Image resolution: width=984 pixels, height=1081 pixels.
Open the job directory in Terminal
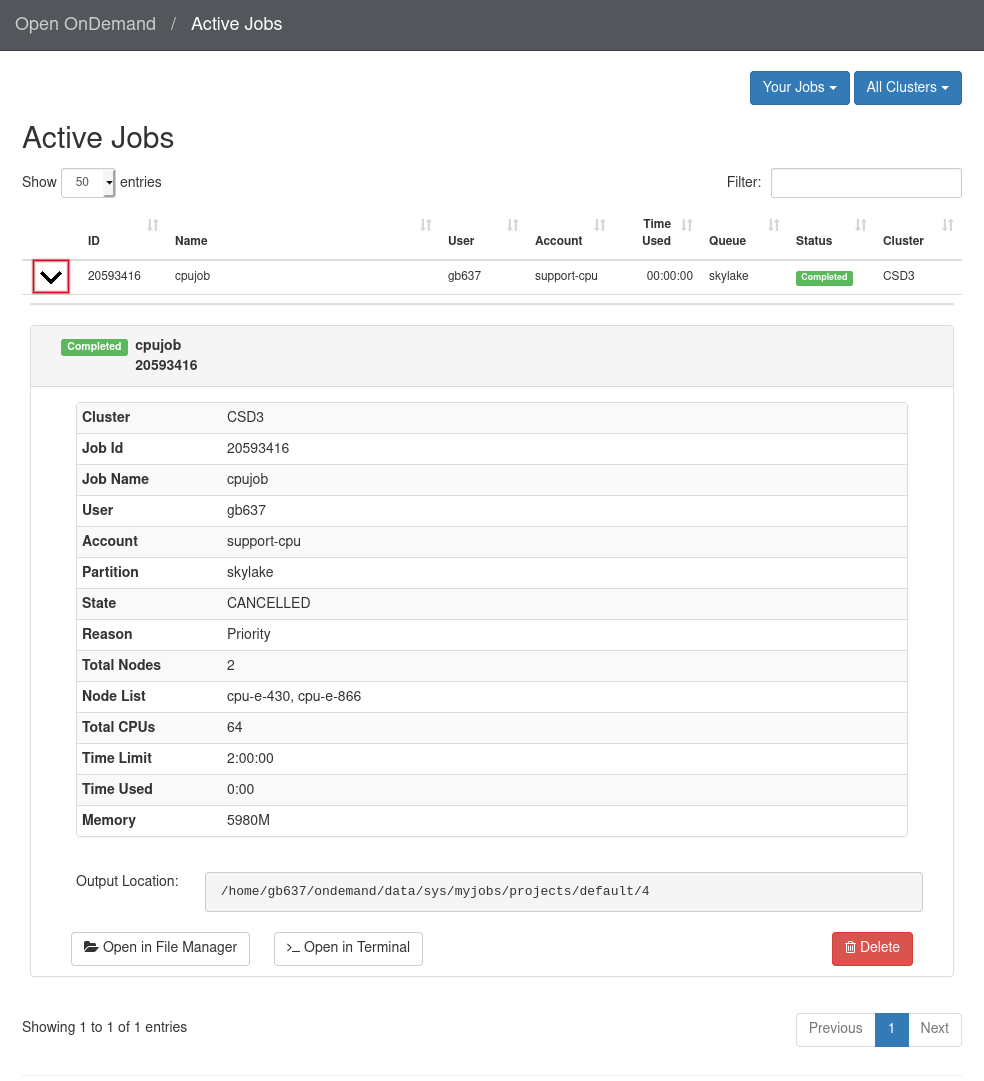point(348,948)
